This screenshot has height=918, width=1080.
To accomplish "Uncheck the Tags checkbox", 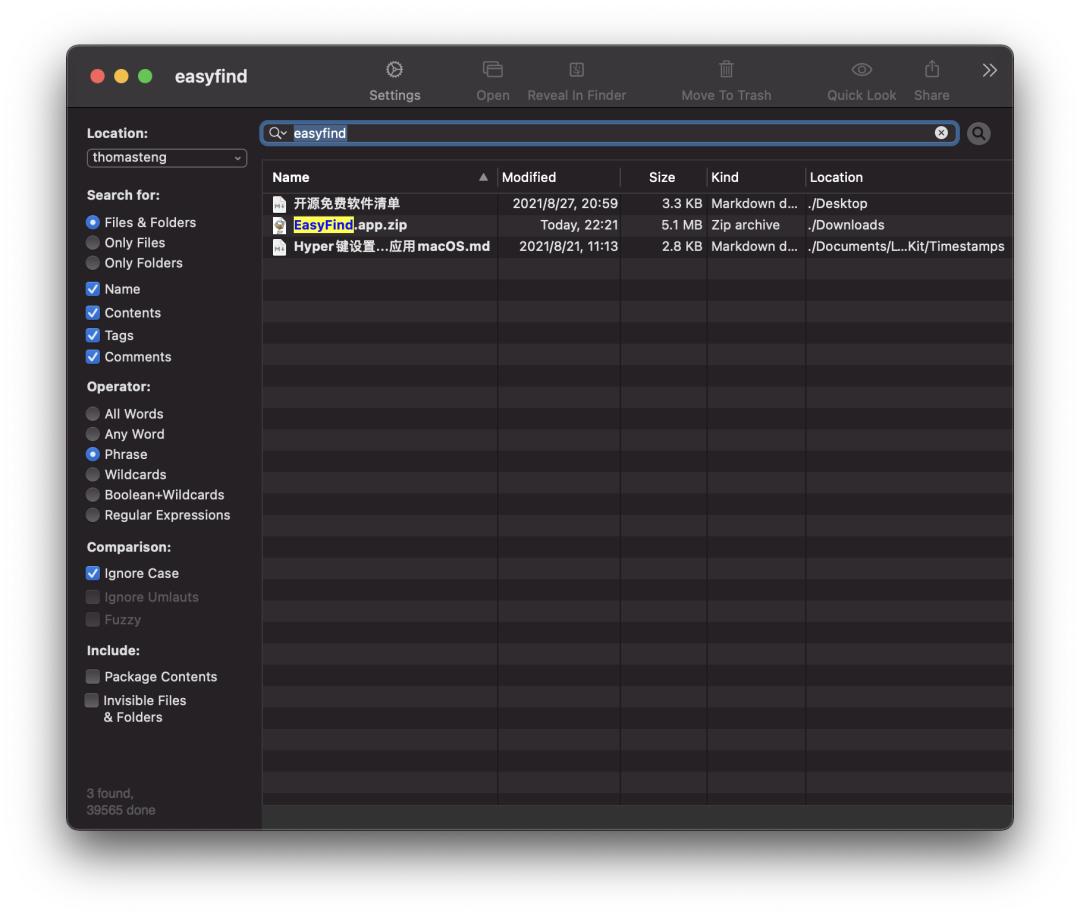I will [x=93, y=335].
